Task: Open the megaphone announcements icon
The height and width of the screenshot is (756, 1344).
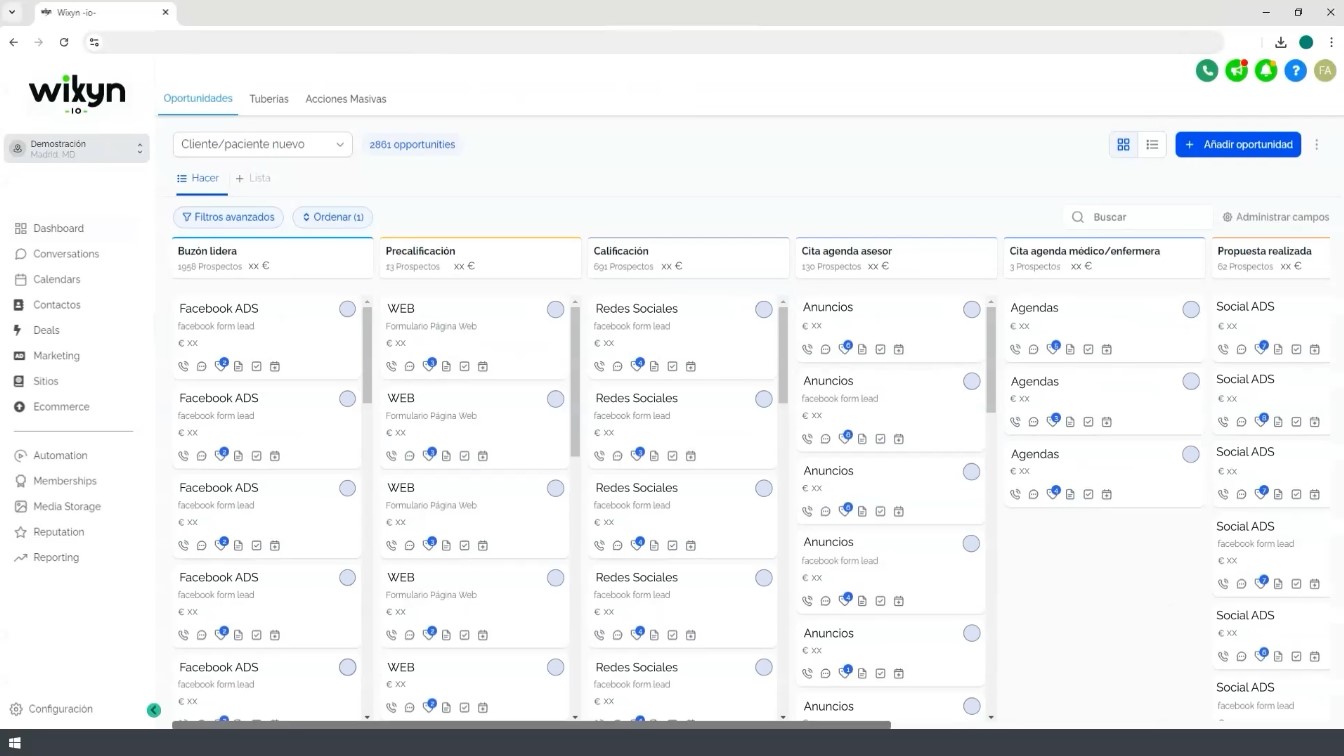Action: pos(1237,70)
